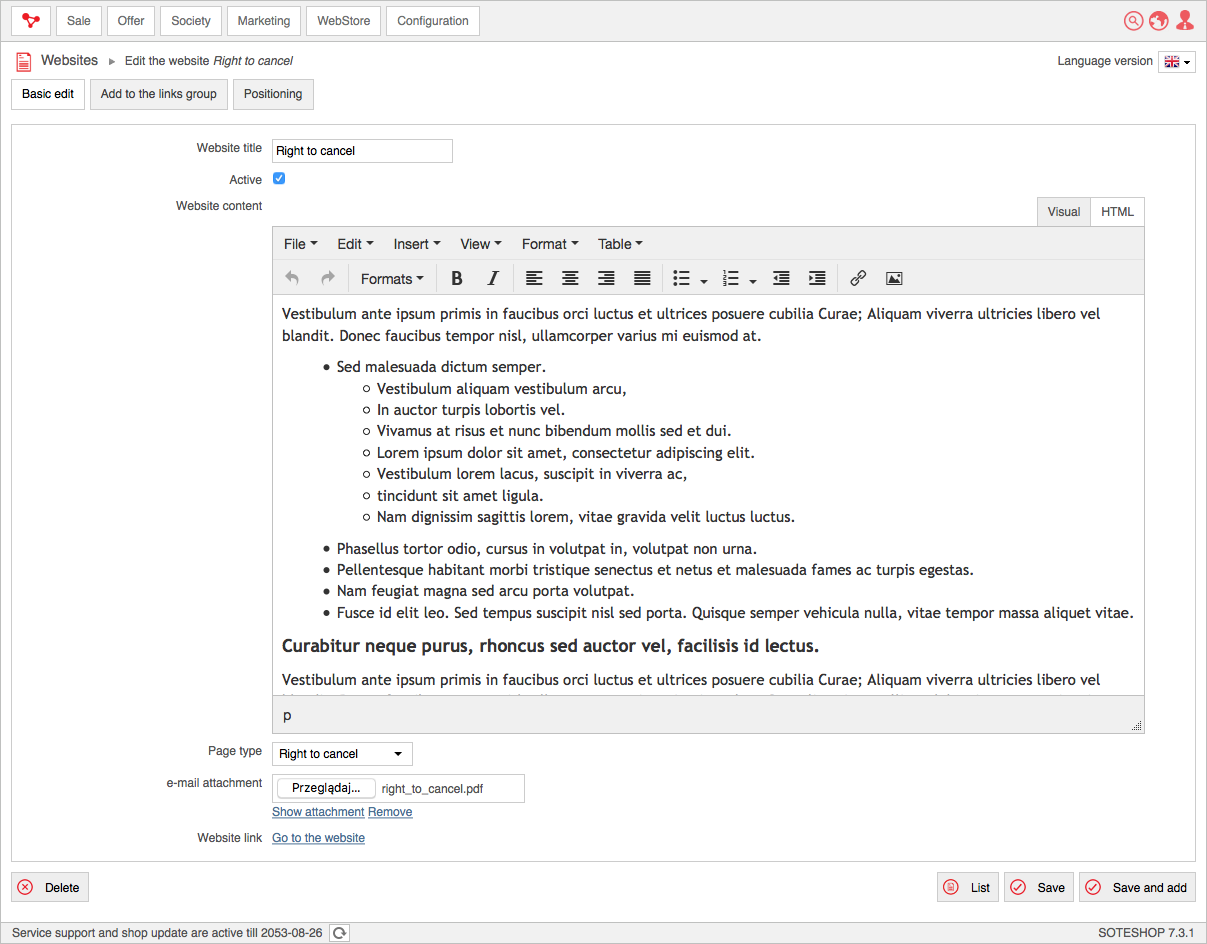Screen dimensions: 1207x944
Task: Open the WebStore menu
Action: tap(343, 21)
